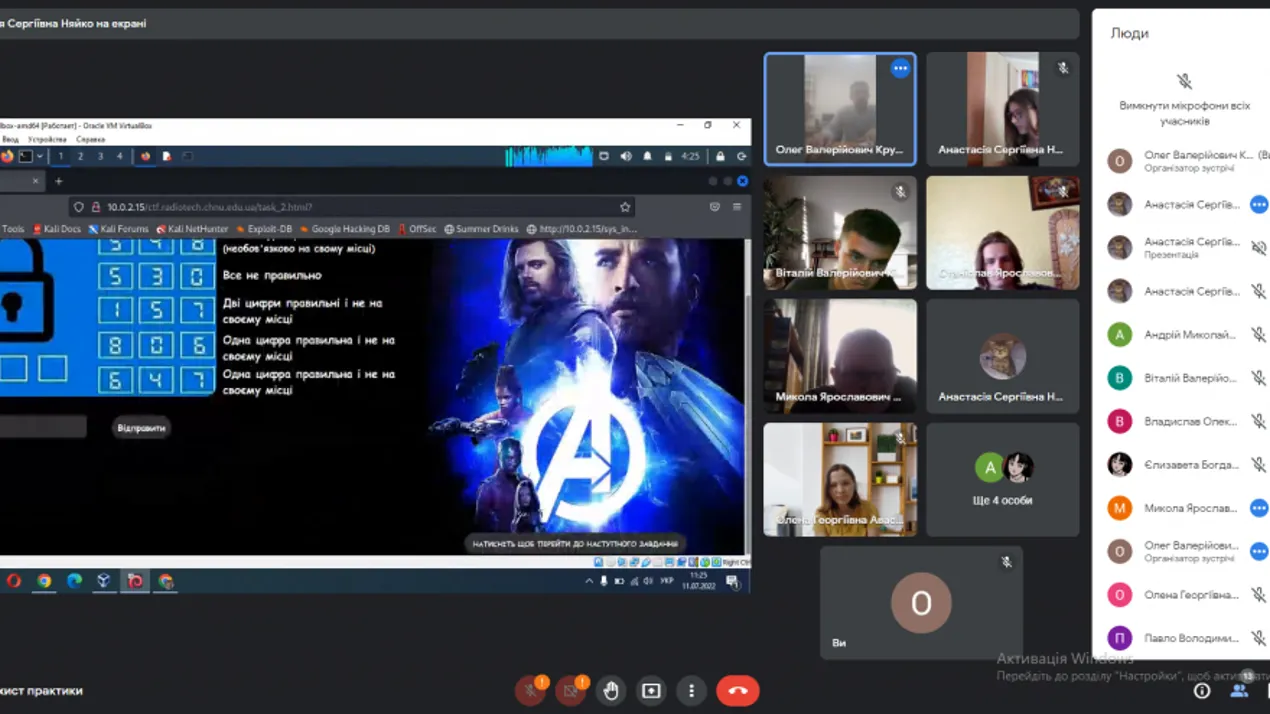
Task: Click the Kali panel logout icon
Action: [x=741, y=156]
